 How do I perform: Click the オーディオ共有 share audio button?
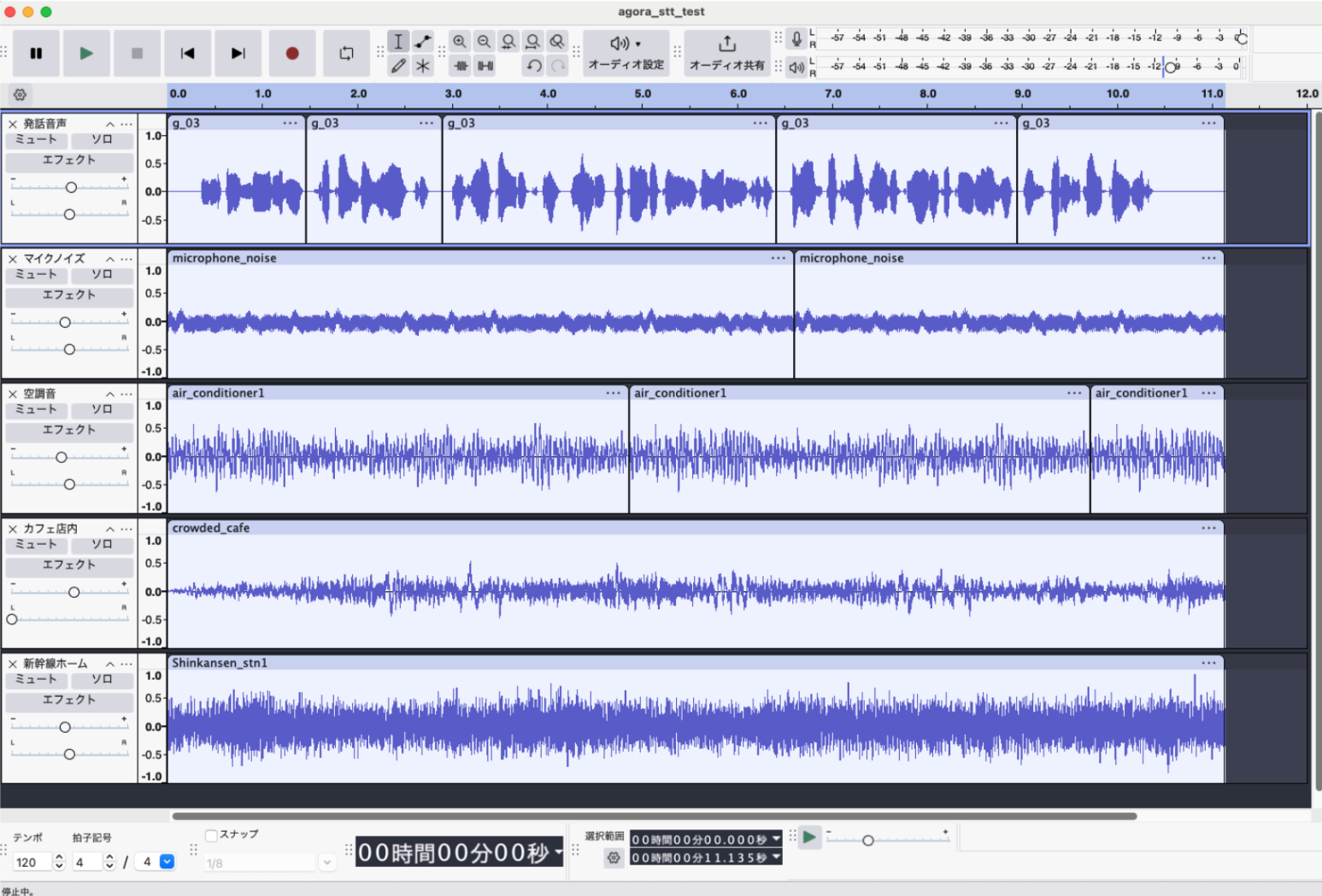point(727,53)
